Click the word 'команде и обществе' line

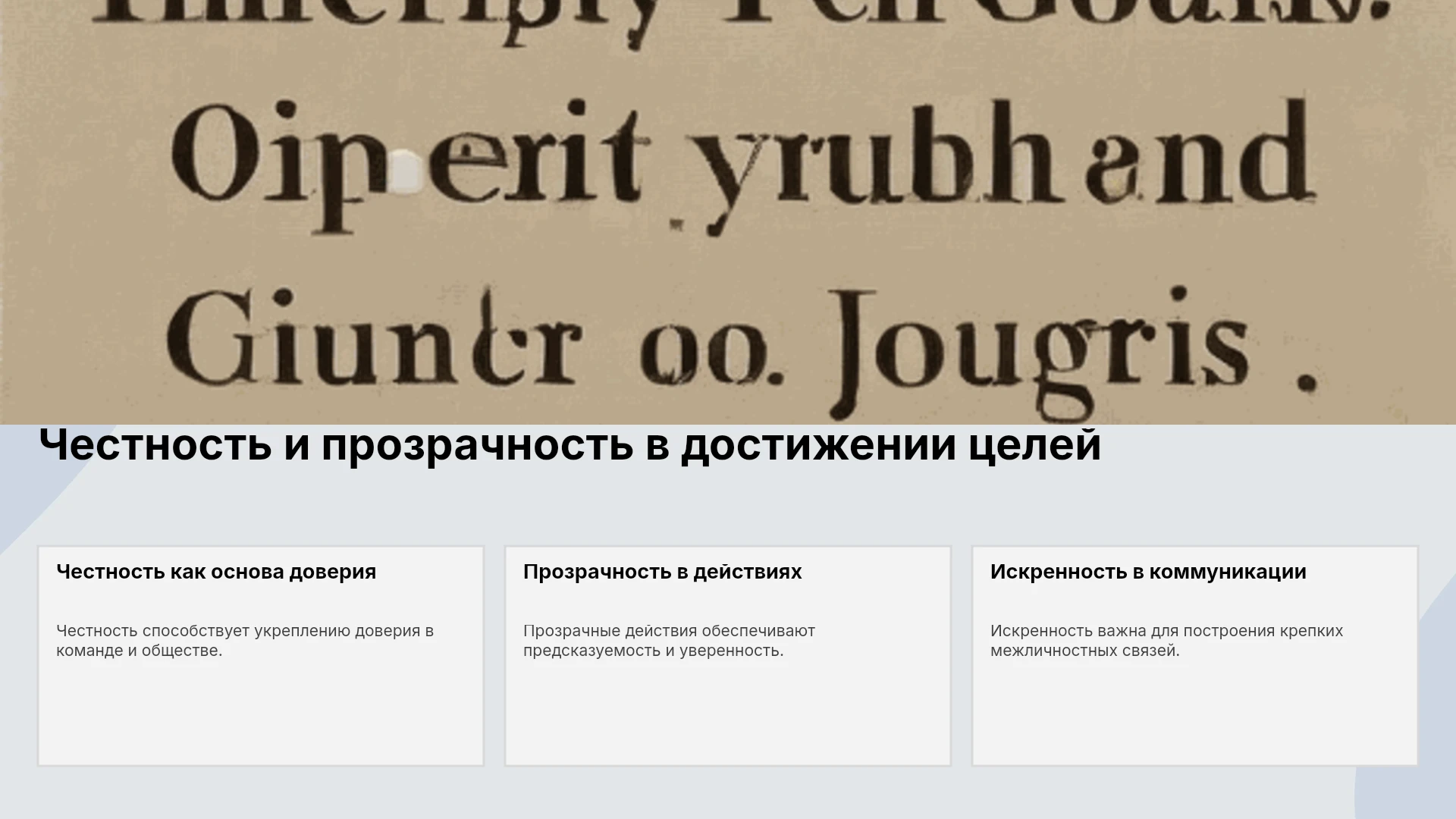click(140, 651)
